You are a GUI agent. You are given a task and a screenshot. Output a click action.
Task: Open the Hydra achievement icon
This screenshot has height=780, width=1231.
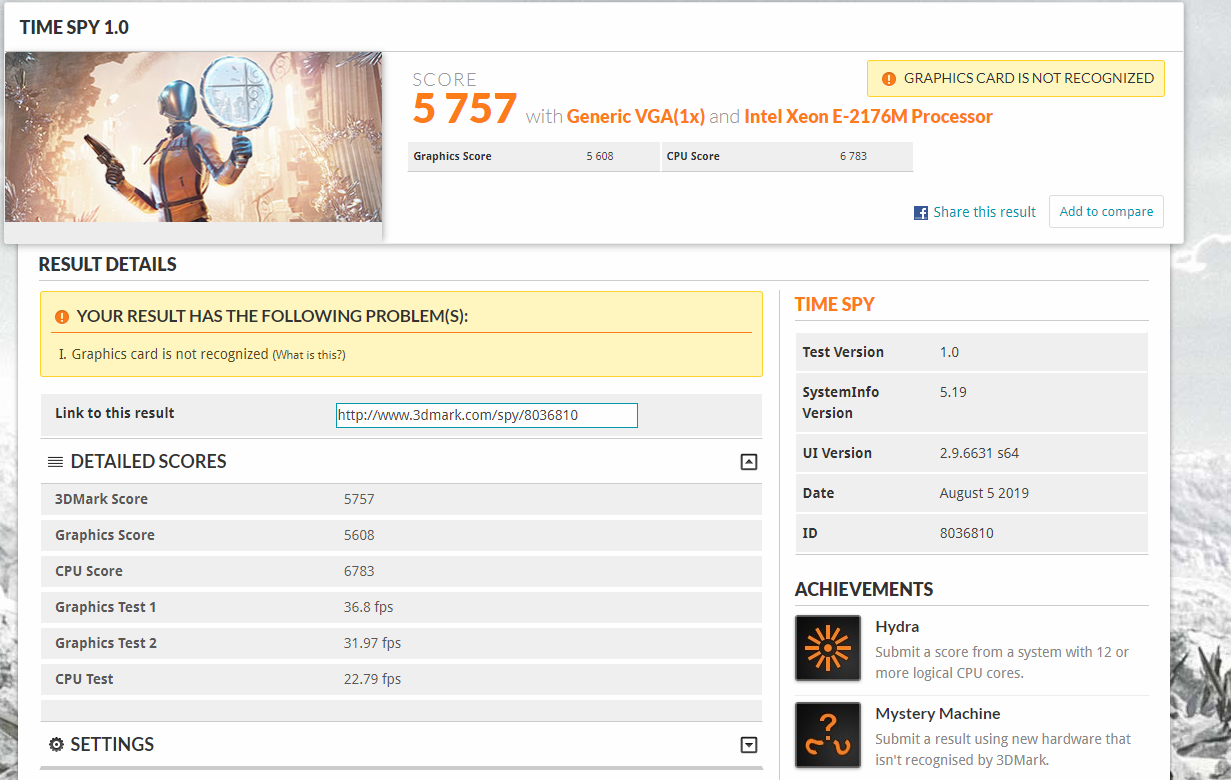click(828, 648)
